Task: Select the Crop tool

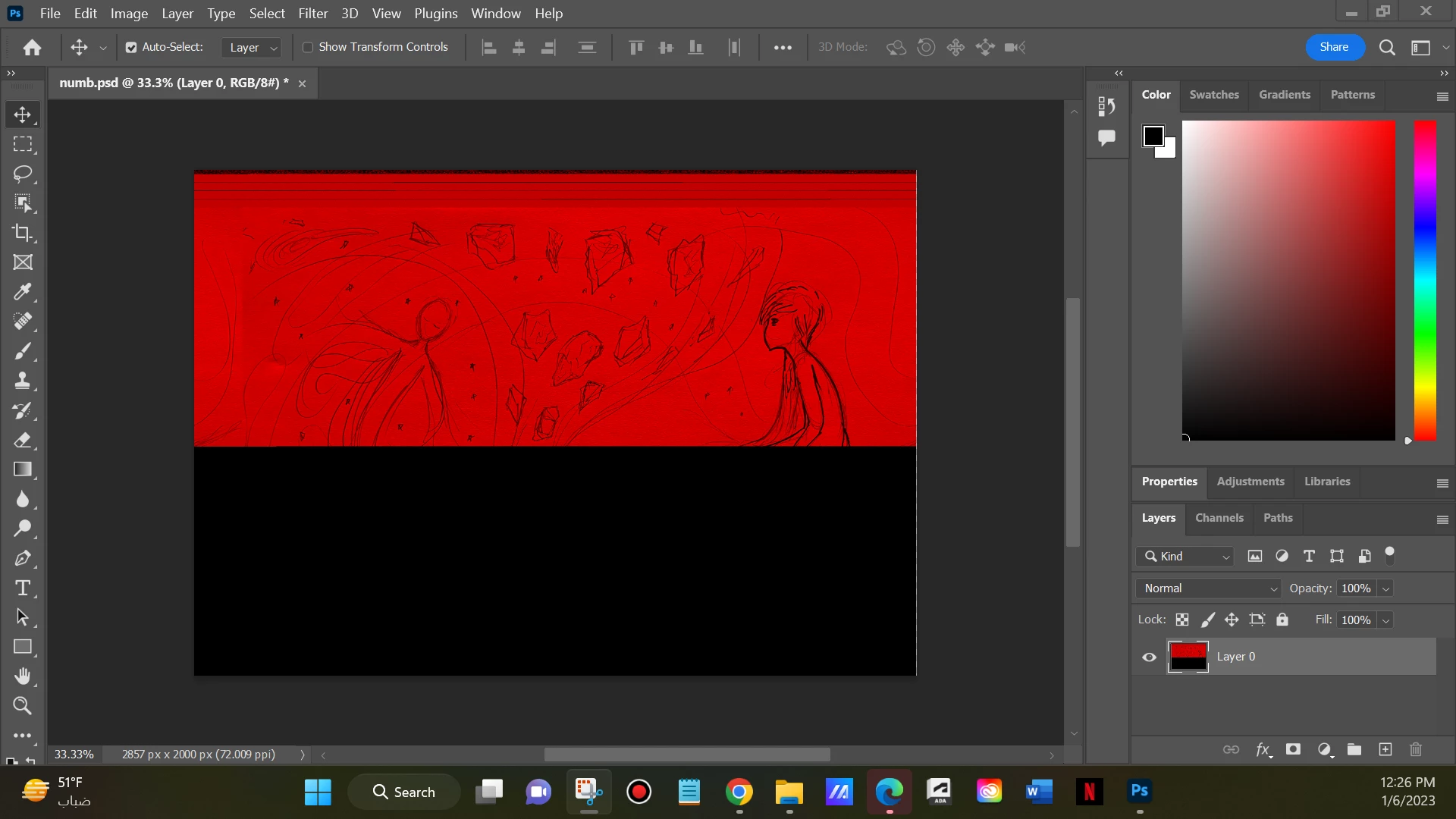Action: pos(23,233)
